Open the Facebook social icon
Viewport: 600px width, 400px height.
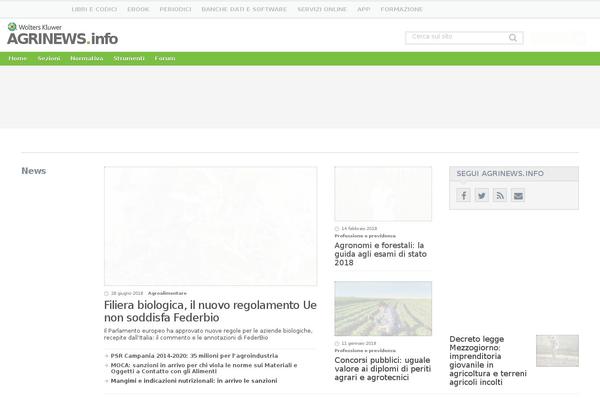463,196
